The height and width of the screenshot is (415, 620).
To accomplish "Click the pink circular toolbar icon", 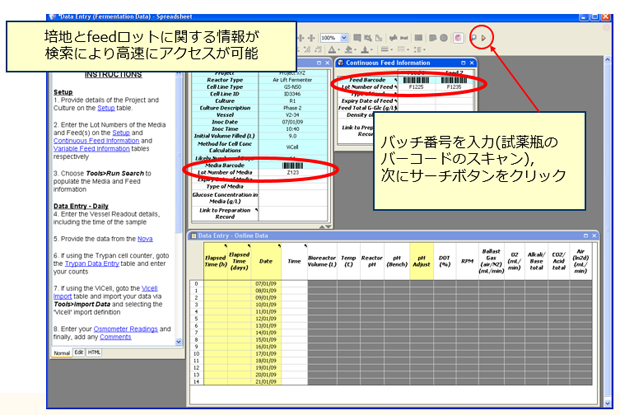I will point(458,38).
